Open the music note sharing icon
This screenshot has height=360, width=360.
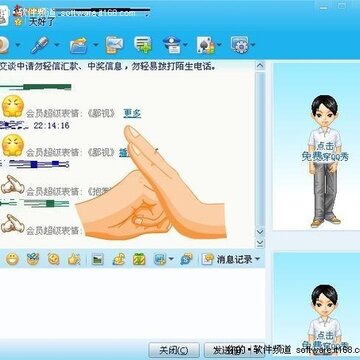pos(118,259)
